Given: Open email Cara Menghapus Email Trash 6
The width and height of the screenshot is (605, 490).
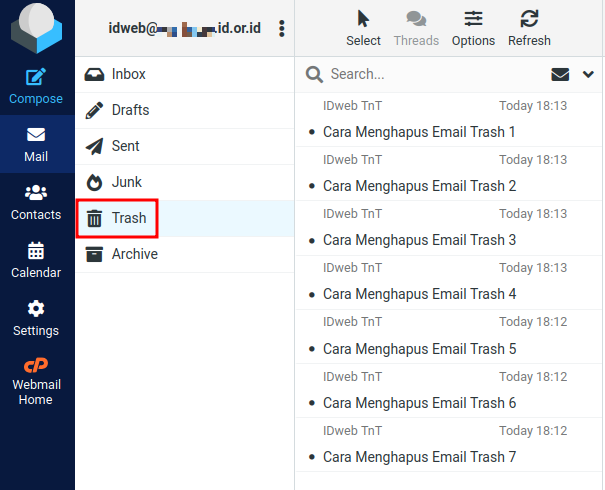Looking at the screenshot, I should pos(449,390).
